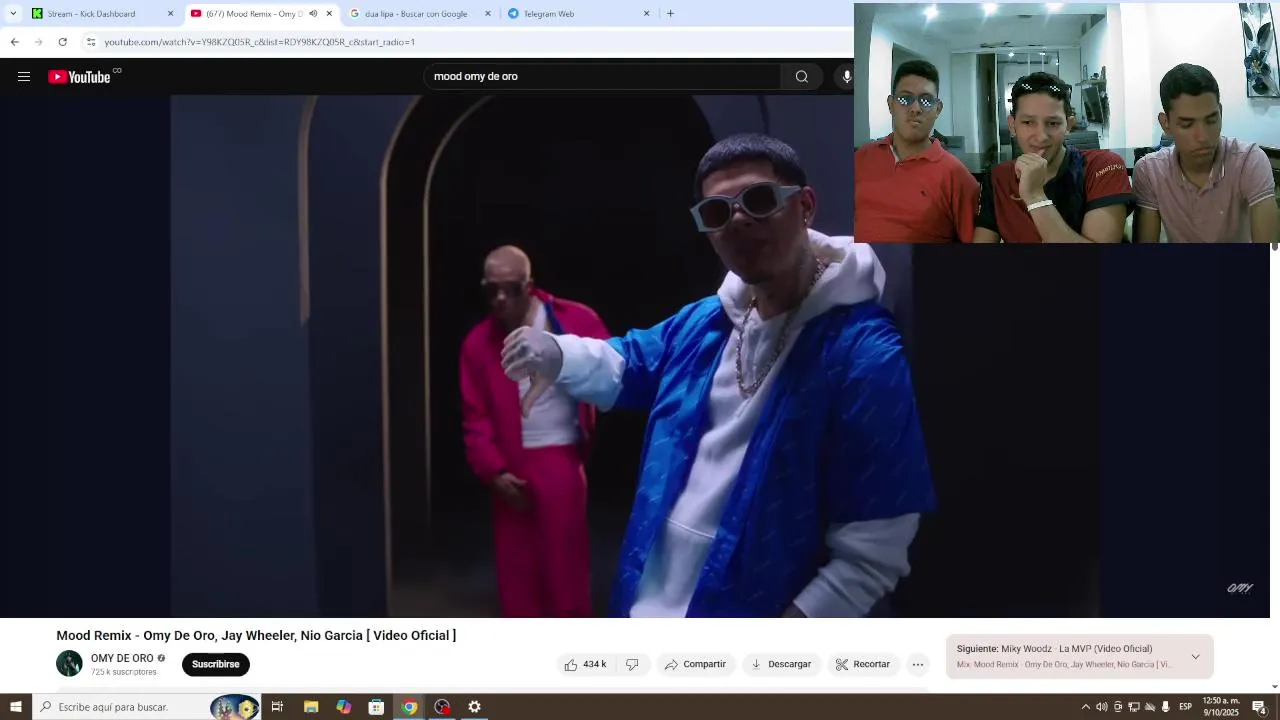Open the YouTube hamburger guide menu
This screenshot has width=1280, height=720.
[24, 77]
